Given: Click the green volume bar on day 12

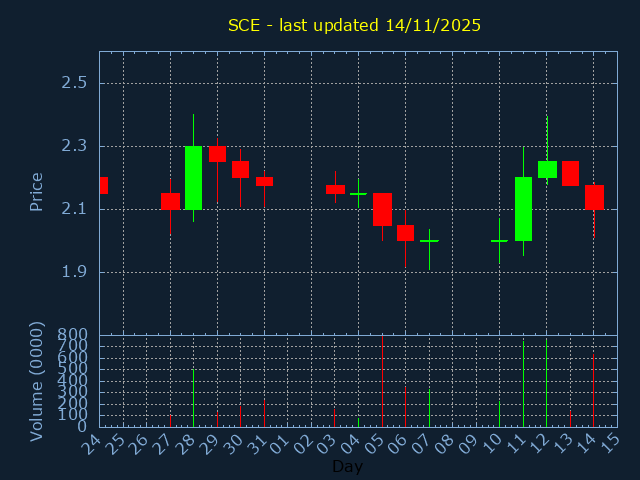Looking at the screenshot, I should coord(546,383).
